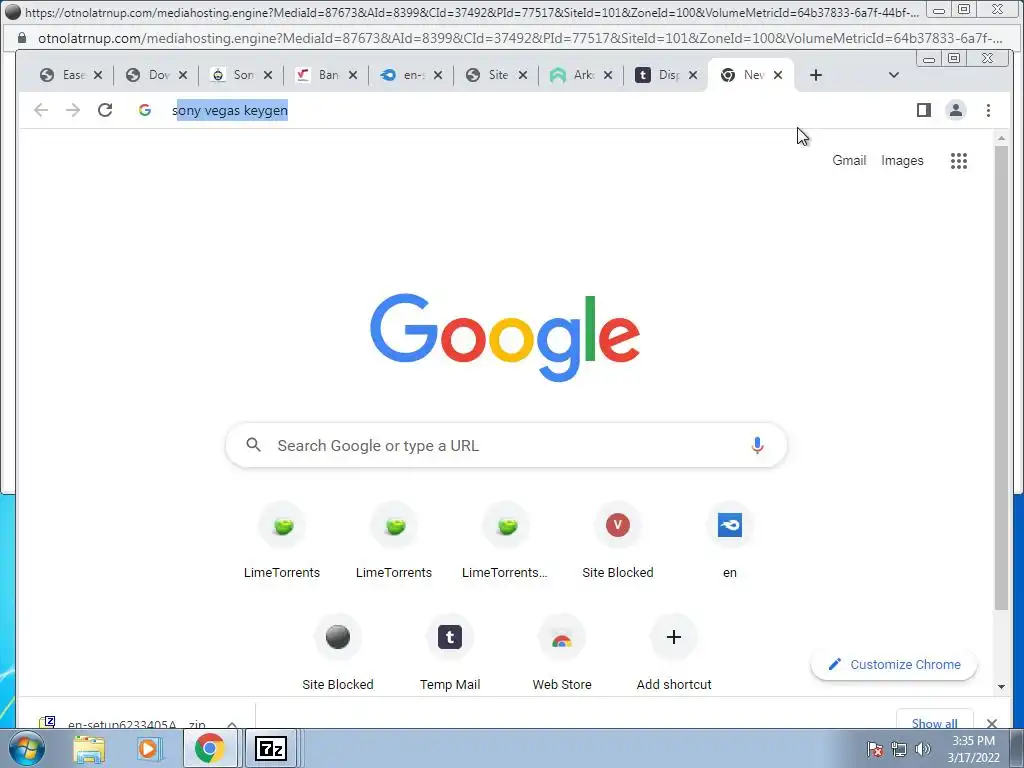Open Windows Explorer from the taskbar

pyautogui.click(x=89, y=748)
